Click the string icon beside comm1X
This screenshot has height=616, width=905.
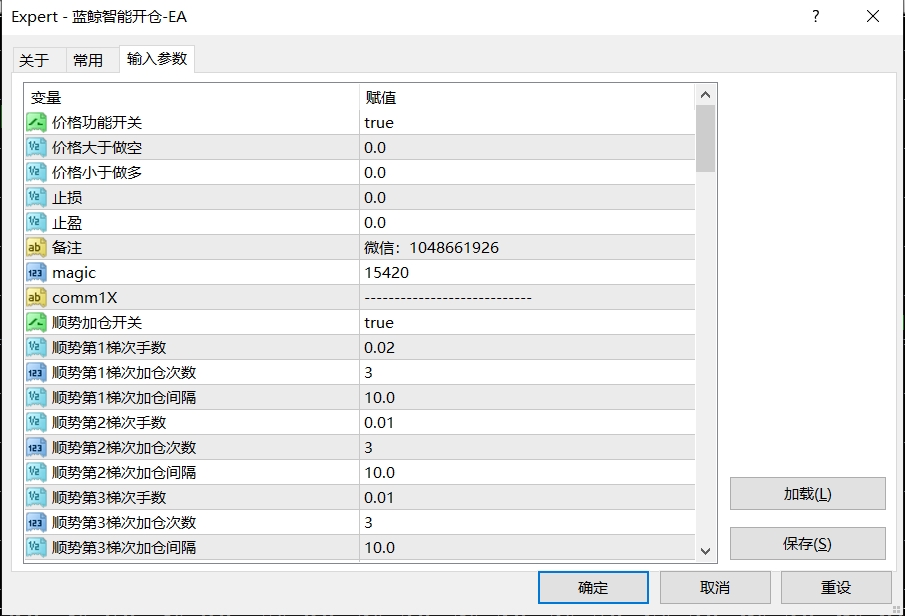pos(34,297)
